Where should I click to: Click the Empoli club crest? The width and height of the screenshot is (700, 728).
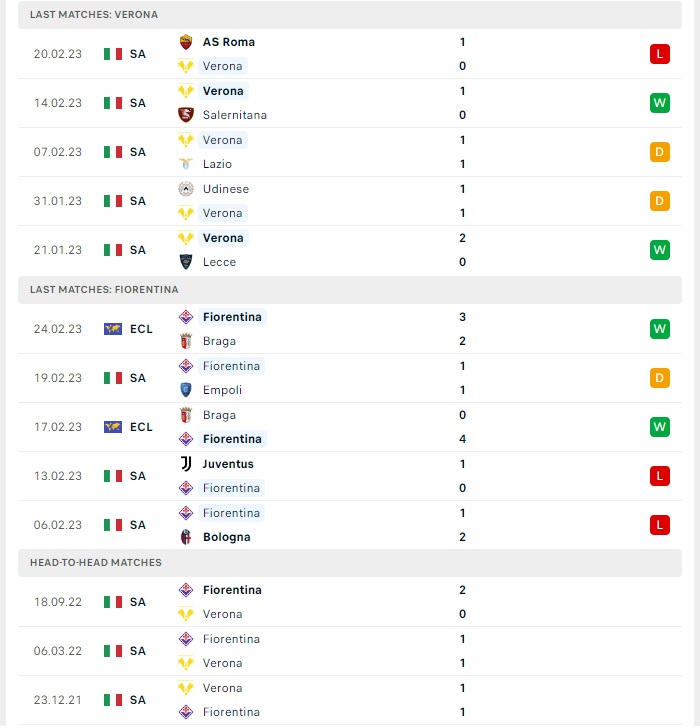(186, 390)
